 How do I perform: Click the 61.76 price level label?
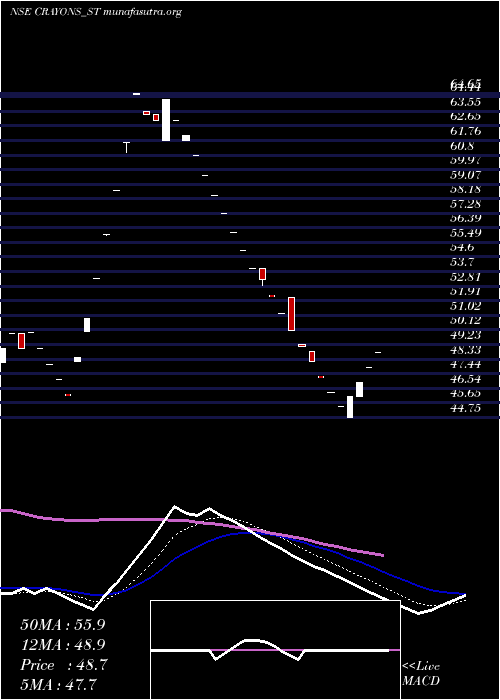tap(466, 131)
